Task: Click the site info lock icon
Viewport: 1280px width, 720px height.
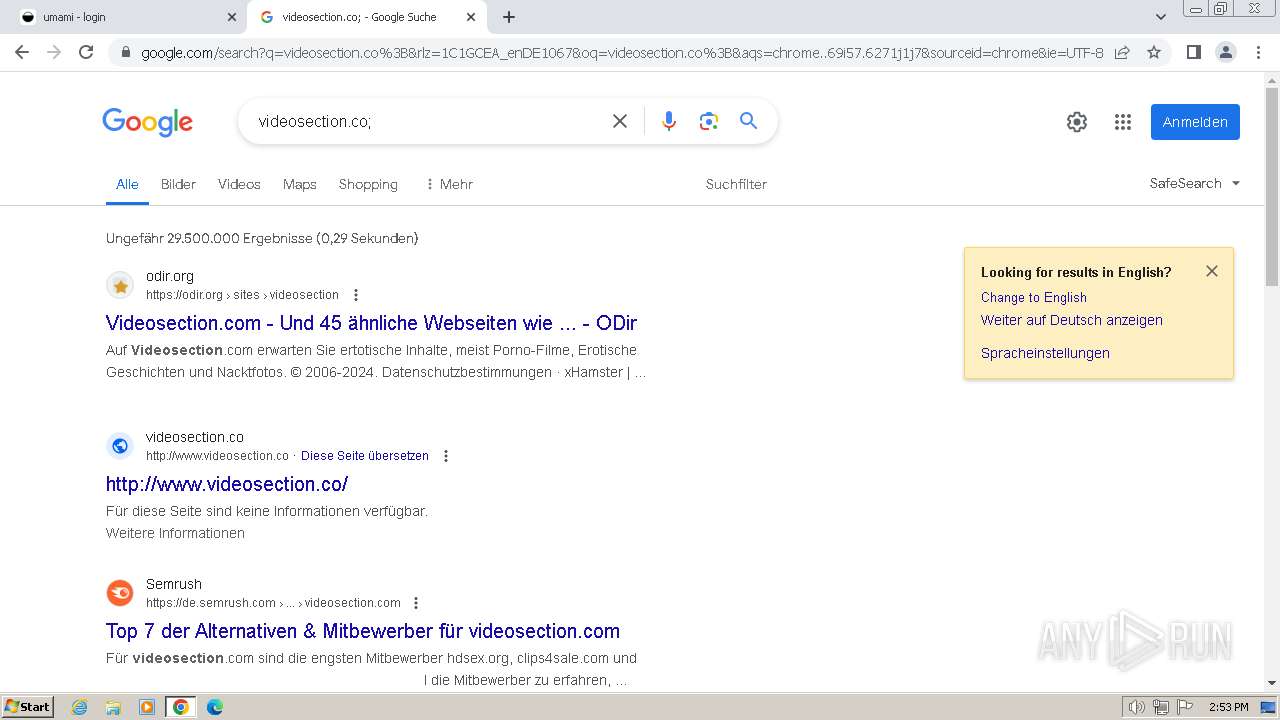Action: [126, 52]
